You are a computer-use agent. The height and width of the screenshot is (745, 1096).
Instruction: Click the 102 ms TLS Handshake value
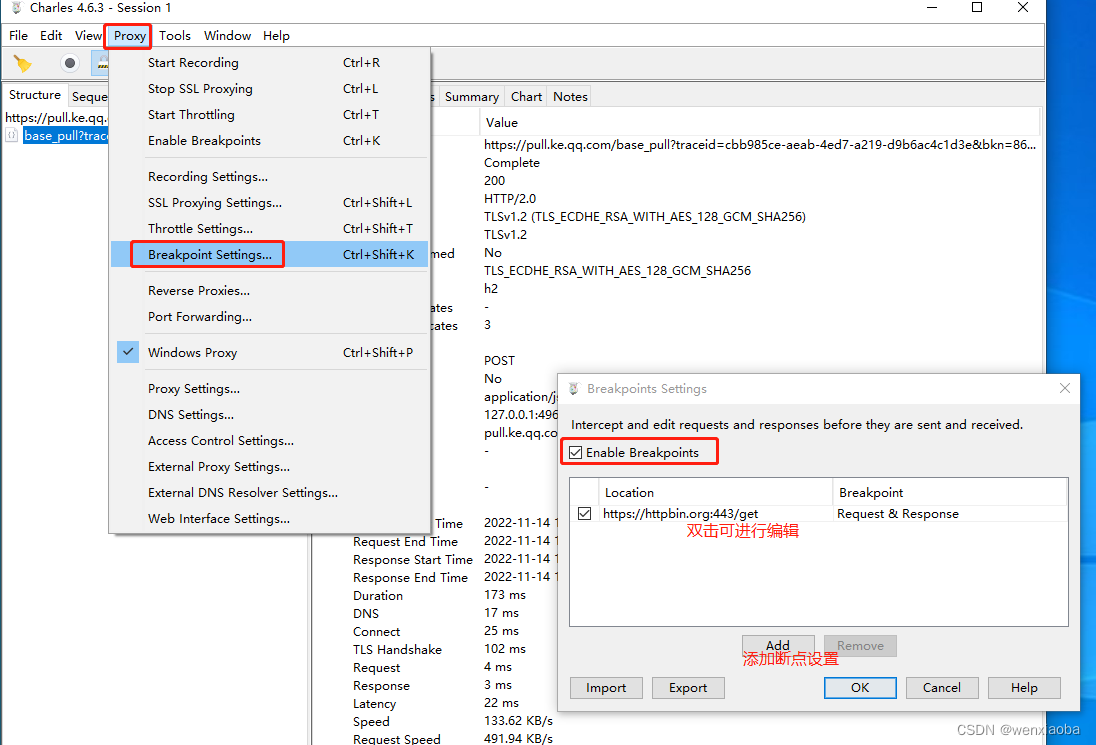pos(505,649)
